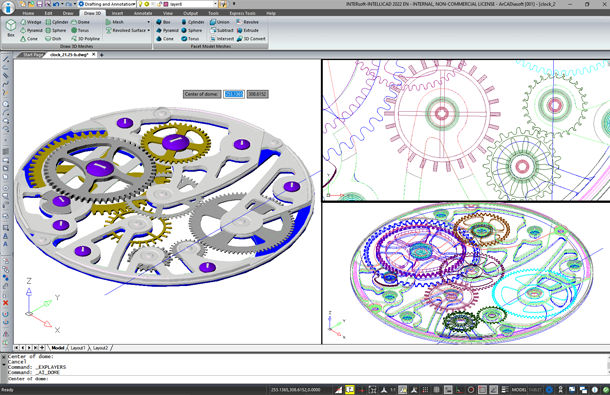This screenshot has height=395, width=610.
Task: Select the 3D Polyline tool
Action: click(85, 39)
